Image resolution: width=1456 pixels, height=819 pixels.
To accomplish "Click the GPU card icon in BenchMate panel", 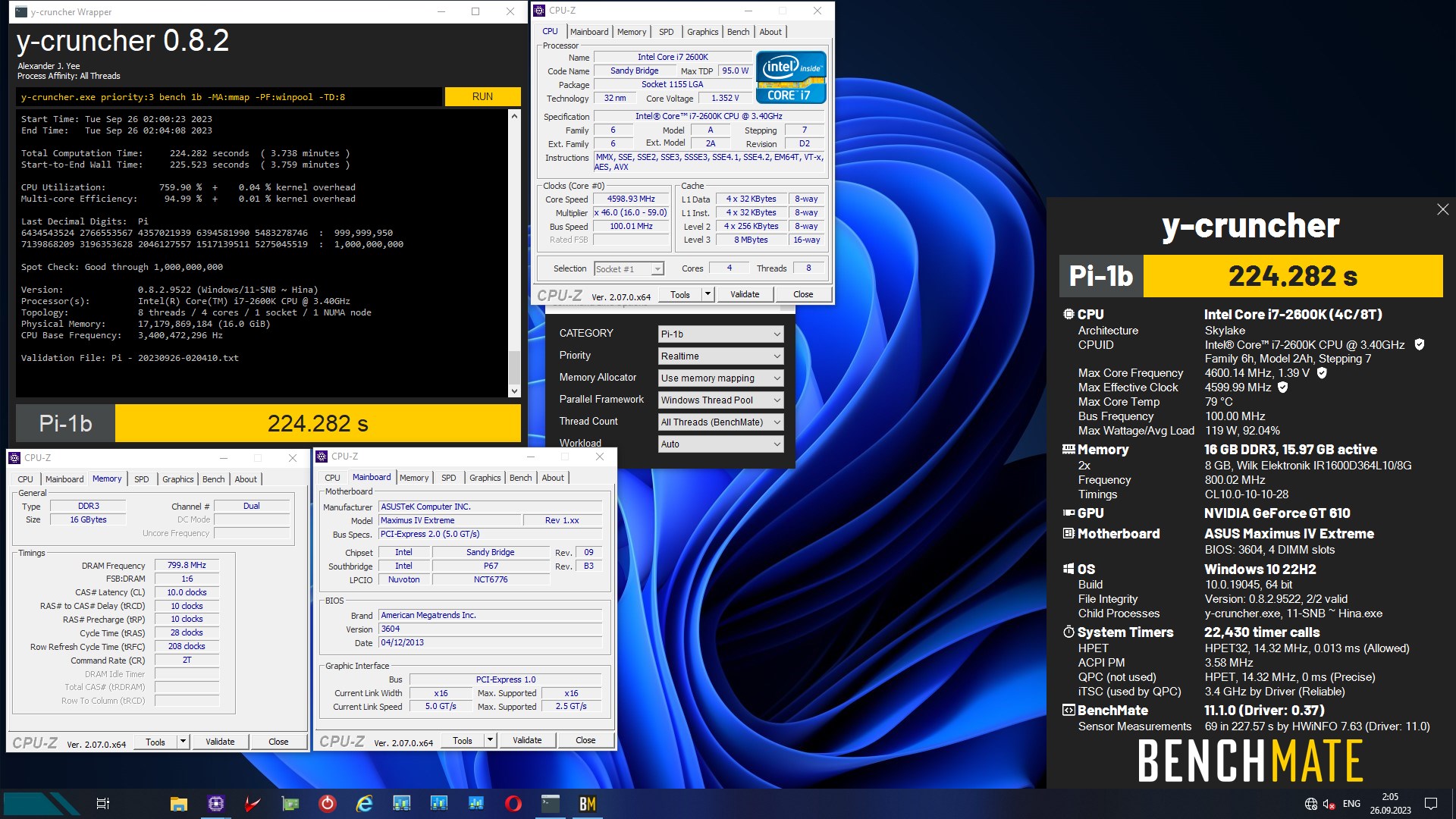I will click(1068, 513).
